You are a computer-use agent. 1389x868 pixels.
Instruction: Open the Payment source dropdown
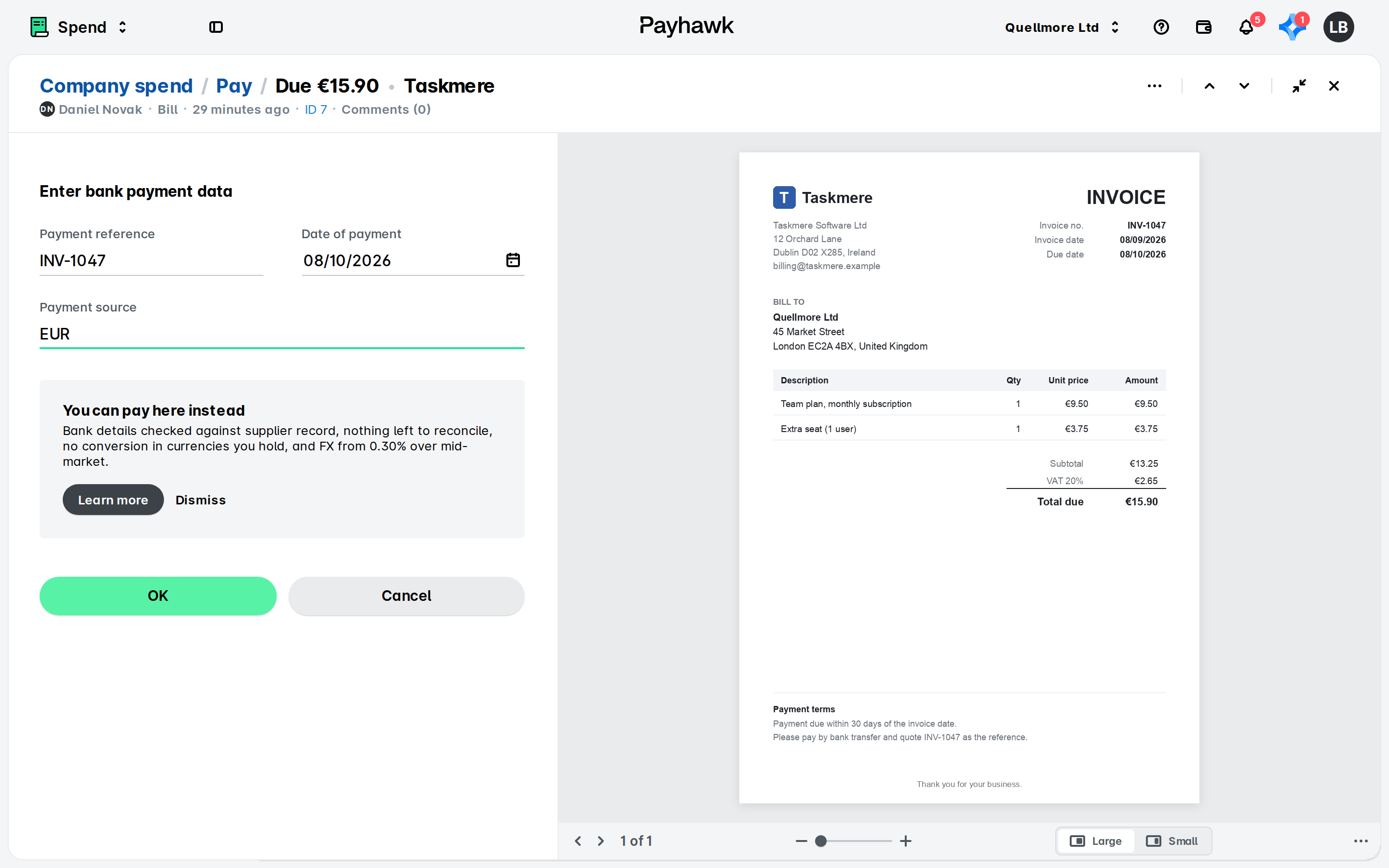pyautogui.click(x=282, y=334)
